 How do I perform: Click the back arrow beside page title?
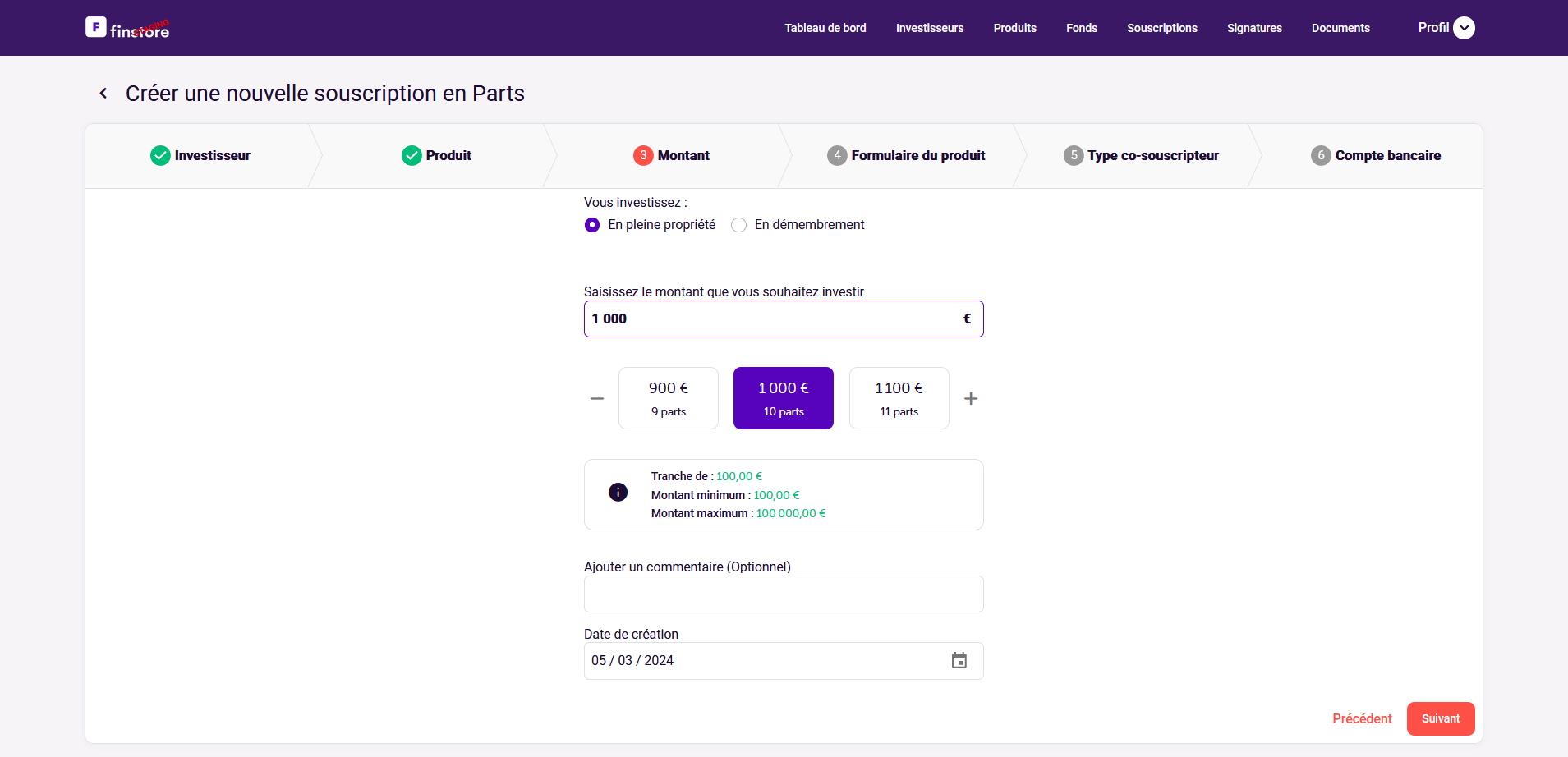click(x=103, y=94)
